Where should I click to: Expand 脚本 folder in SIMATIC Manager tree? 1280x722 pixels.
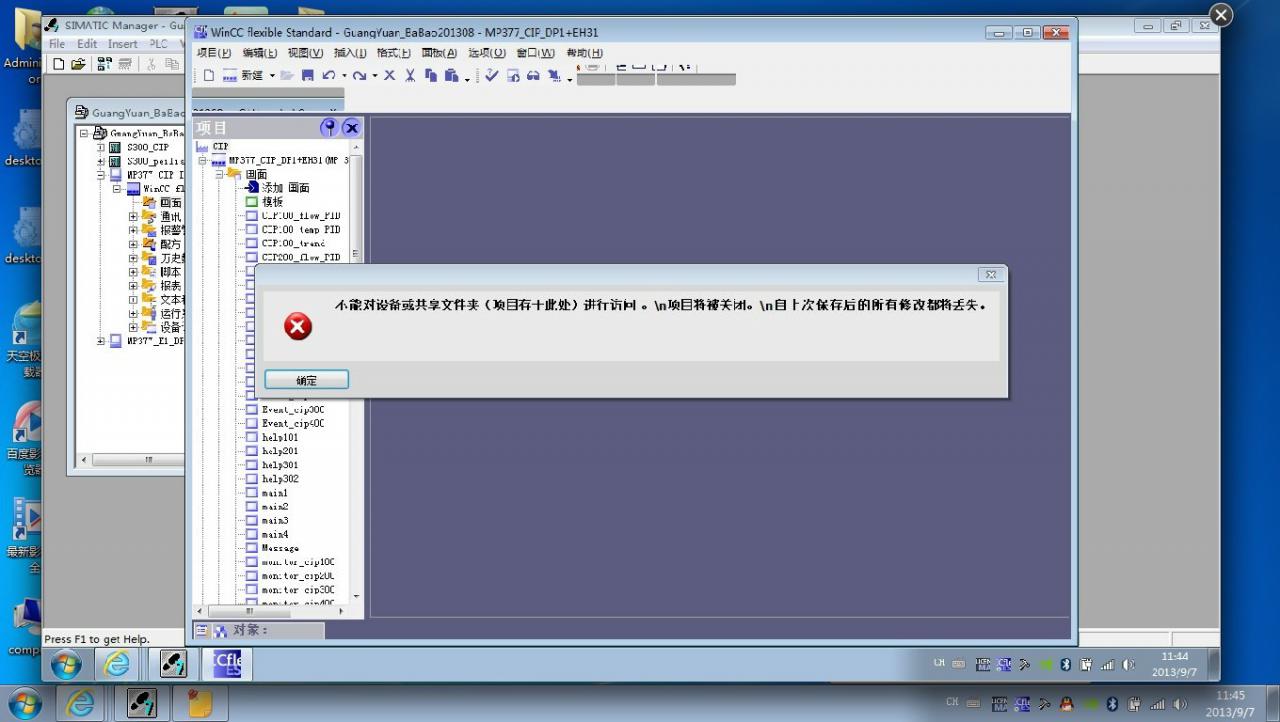[x=134, y=272]
